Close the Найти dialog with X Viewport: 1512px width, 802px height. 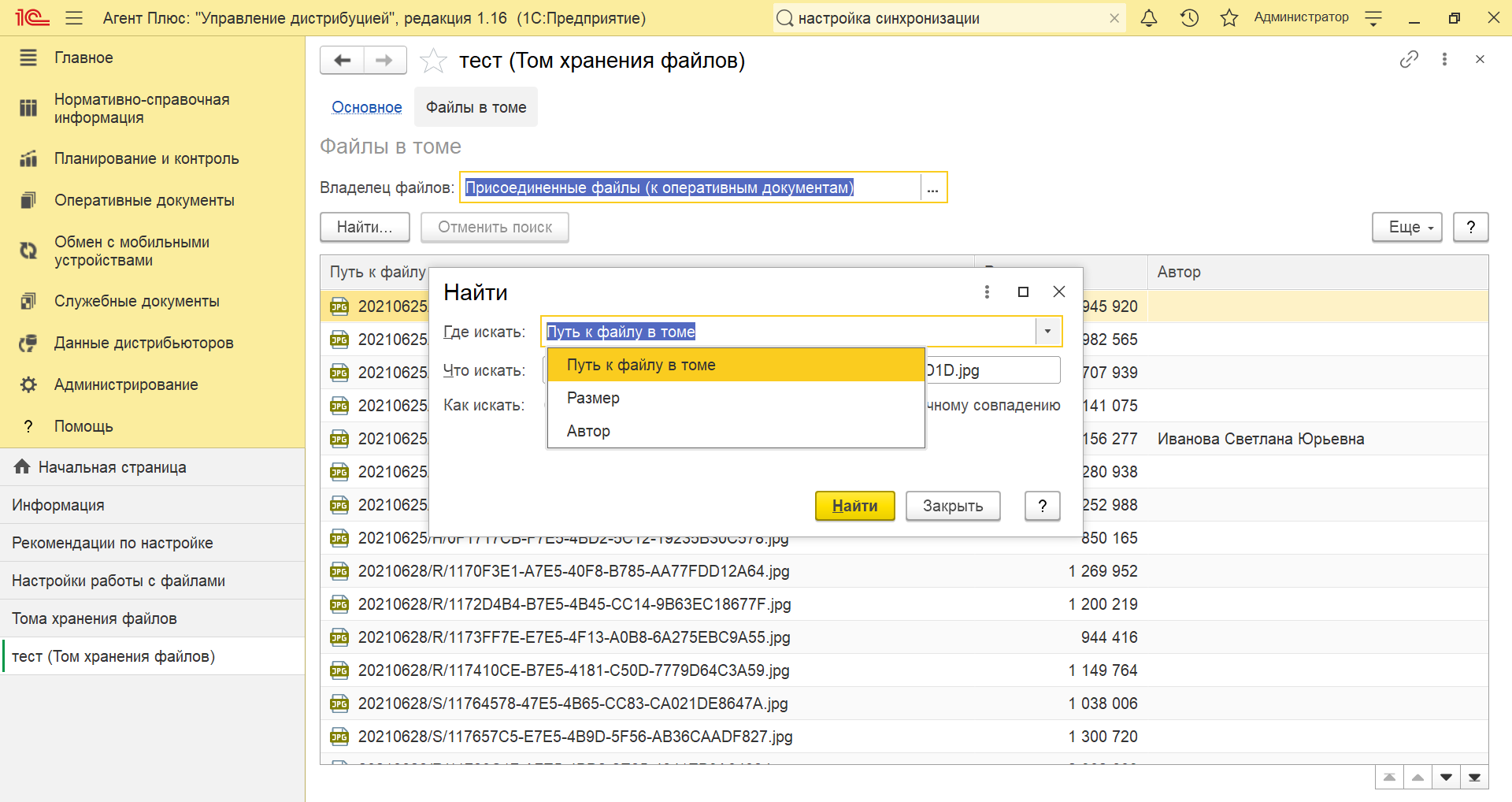[1059, 292]
